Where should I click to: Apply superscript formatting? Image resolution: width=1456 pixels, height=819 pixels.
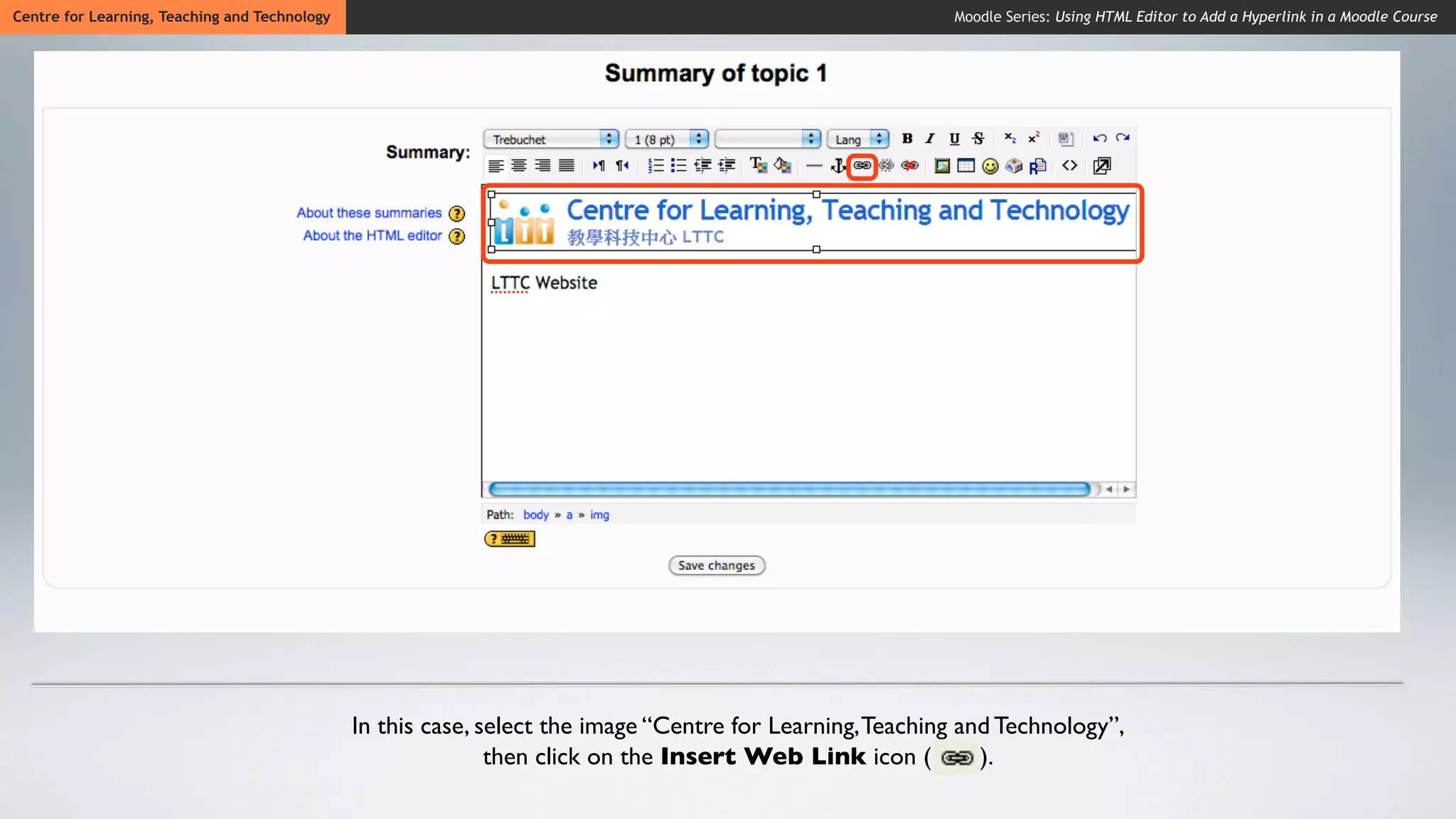[1034, 139]
